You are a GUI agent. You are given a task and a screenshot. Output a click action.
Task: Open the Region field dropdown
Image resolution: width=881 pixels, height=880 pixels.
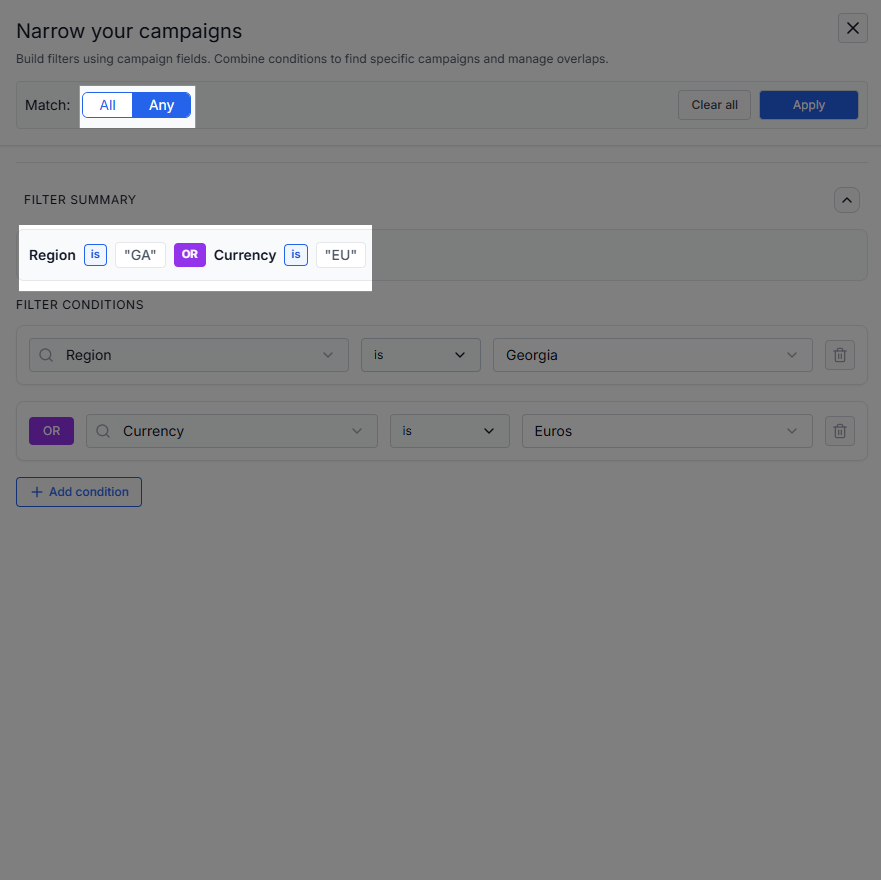[x=190, y=355]
